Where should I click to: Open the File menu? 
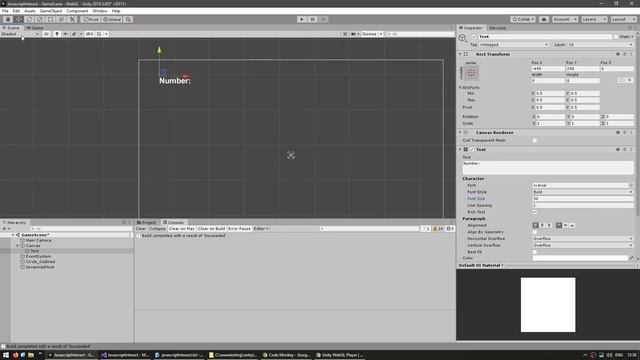[5, 11]
